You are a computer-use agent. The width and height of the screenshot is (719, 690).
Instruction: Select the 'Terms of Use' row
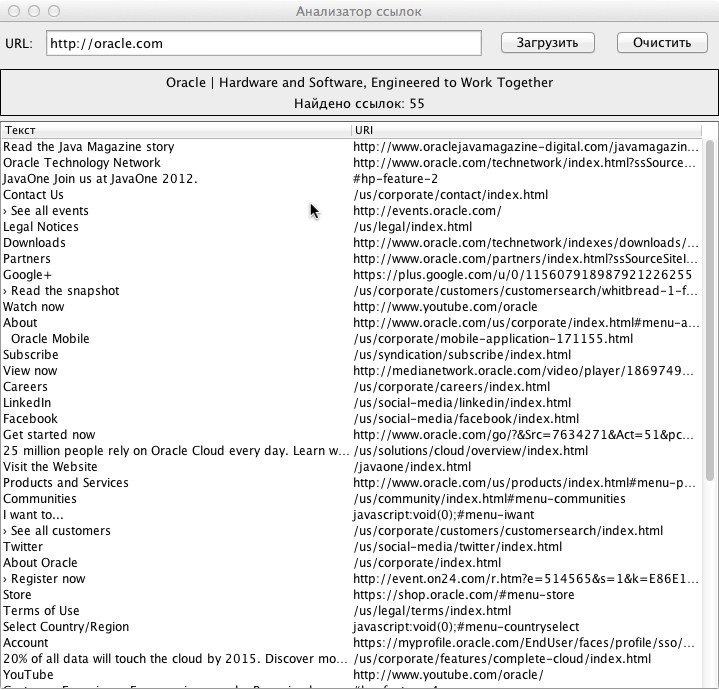coord(352,611)
